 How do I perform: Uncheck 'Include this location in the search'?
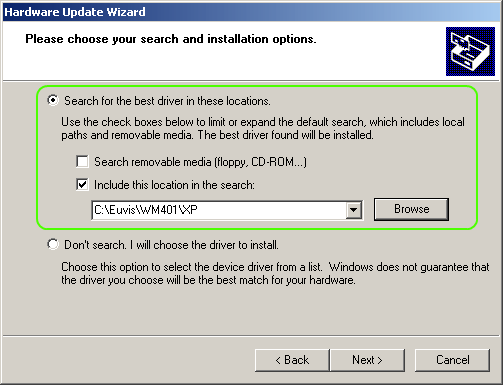[82, 184]
